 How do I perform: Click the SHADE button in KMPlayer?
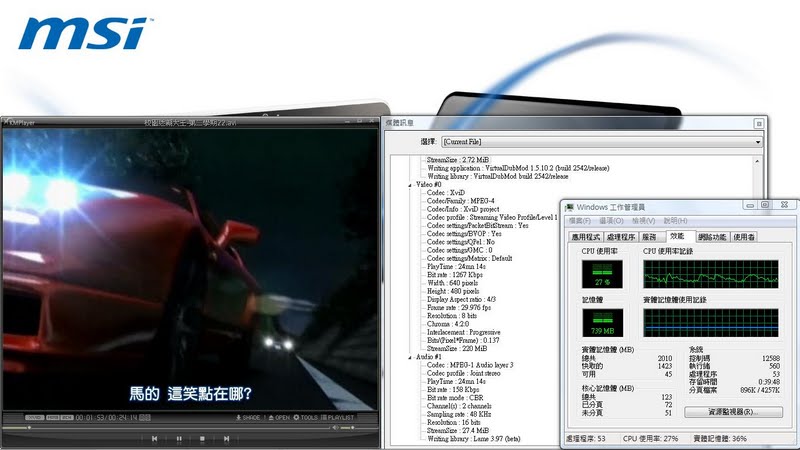(248, 417)
